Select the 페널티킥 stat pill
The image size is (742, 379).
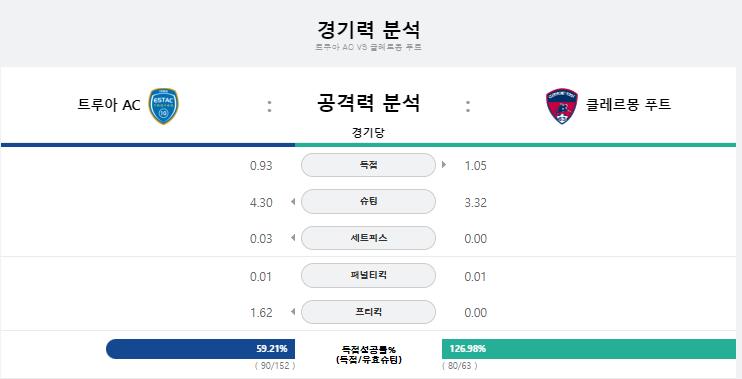[368, 275]
